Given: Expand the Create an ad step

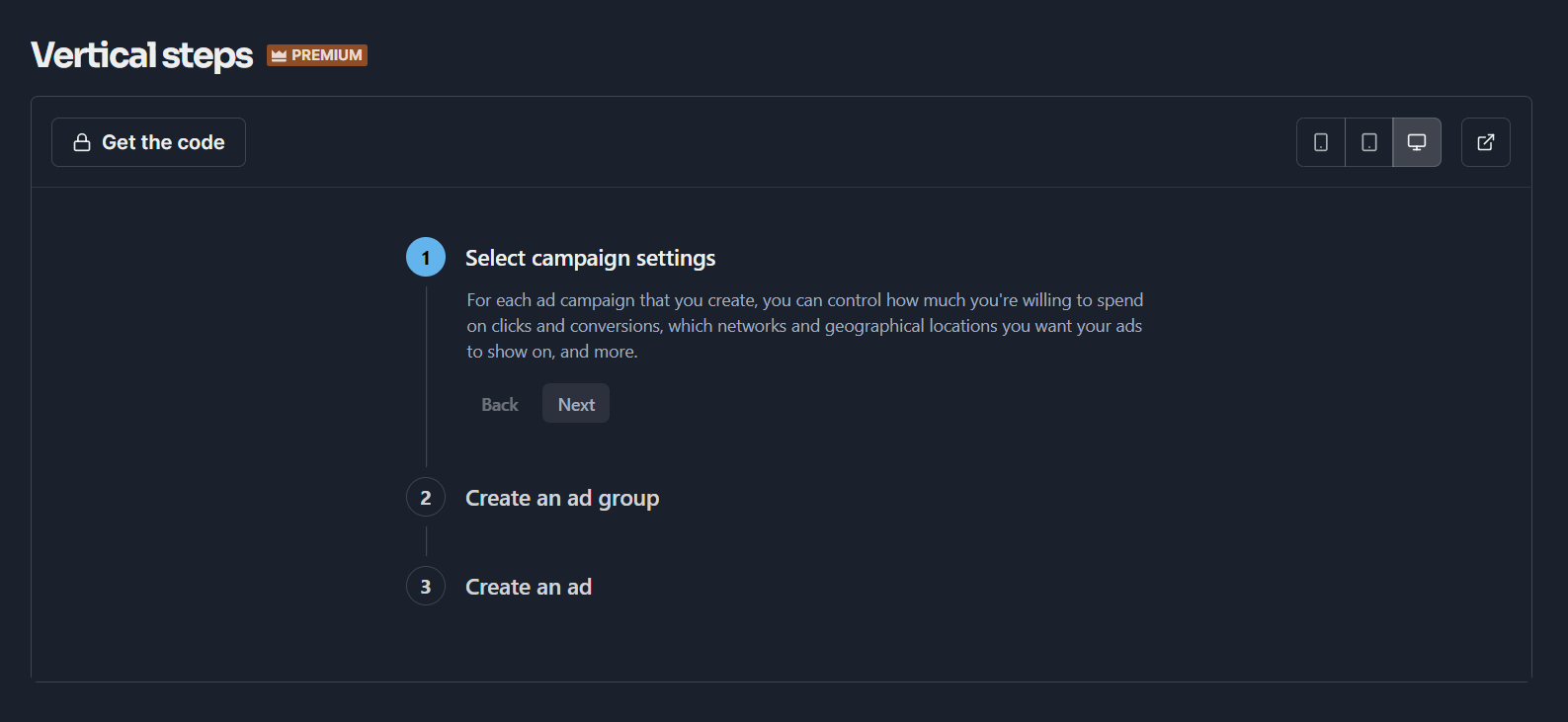Looking at the screenshot, I should pos(529,587).
